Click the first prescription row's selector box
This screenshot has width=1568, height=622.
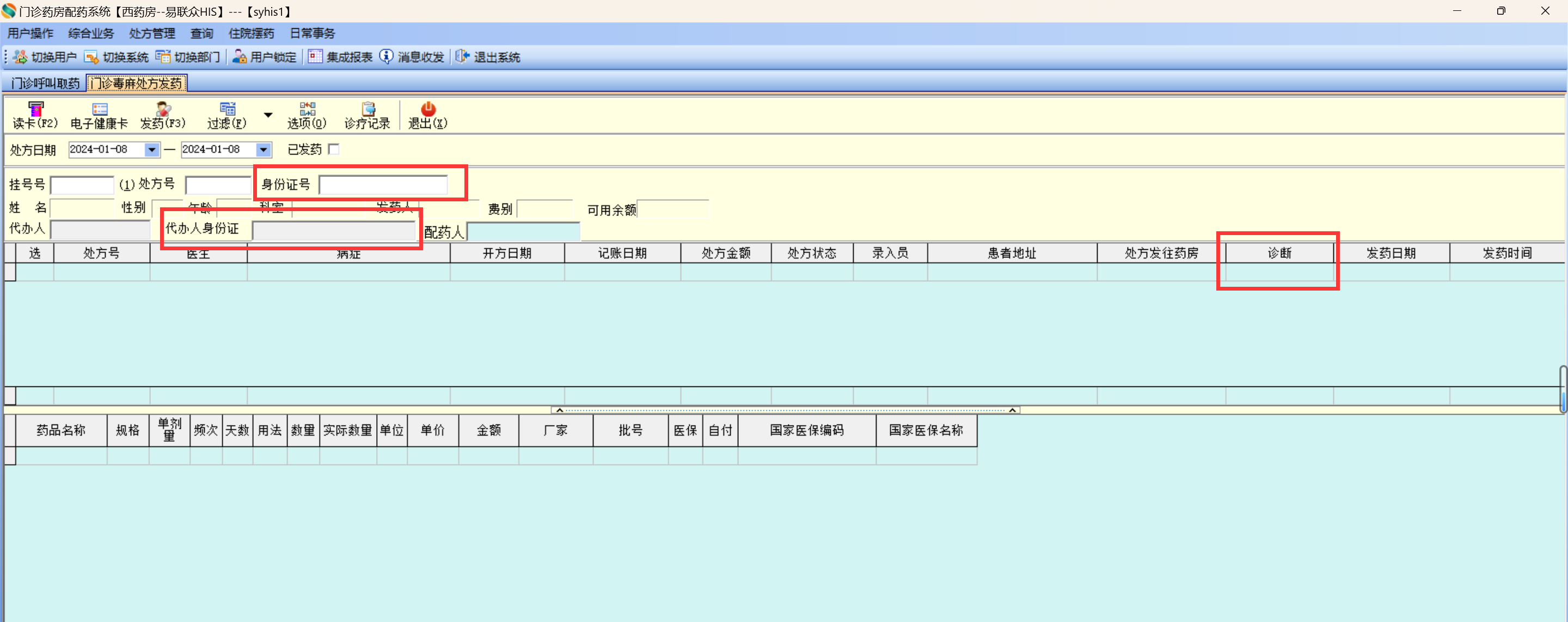coord(10,272)
